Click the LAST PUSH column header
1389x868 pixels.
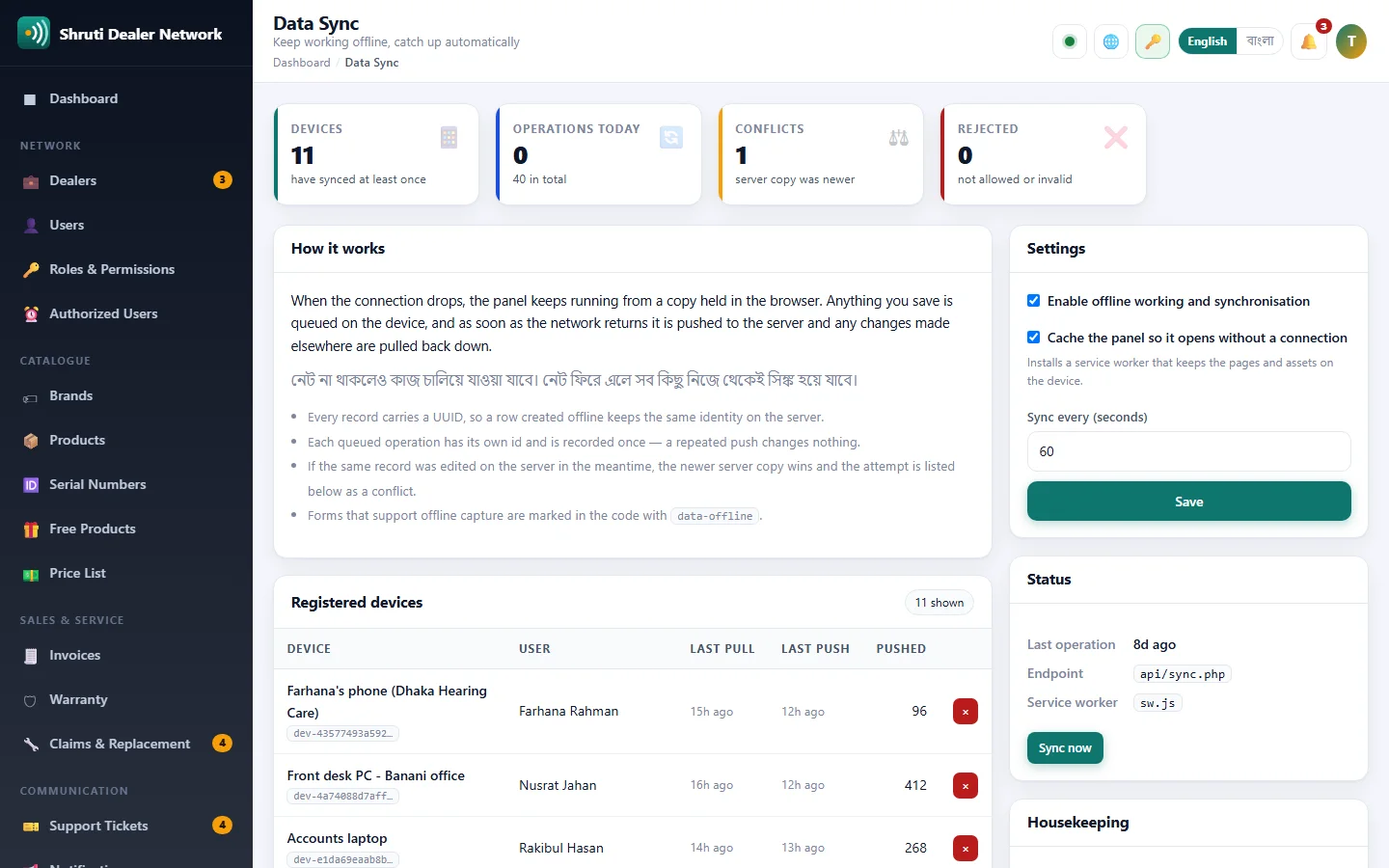[x=815, y=649]
